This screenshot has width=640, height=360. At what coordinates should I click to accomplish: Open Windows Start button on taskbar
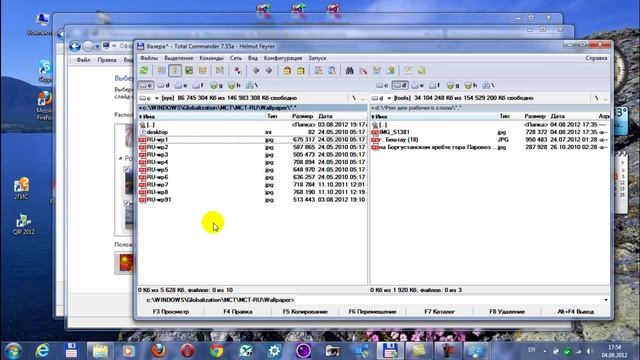[13, 351]
